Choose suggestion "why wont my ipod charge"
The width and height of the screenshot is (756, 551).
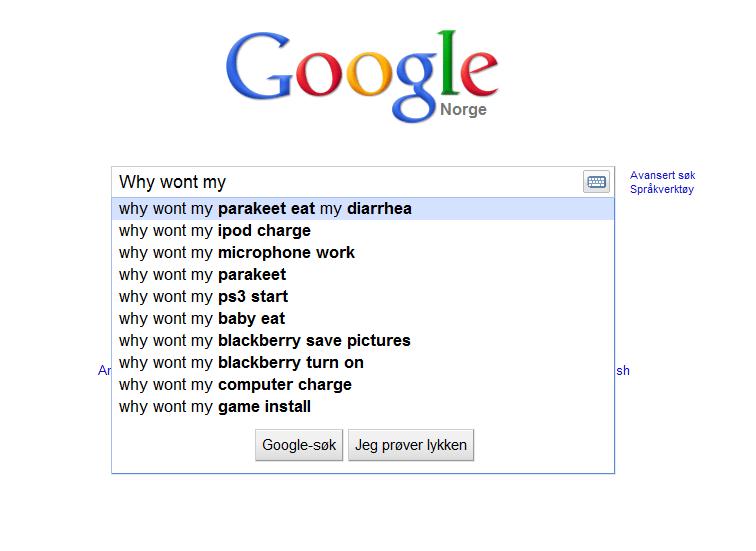coord(363,231)
